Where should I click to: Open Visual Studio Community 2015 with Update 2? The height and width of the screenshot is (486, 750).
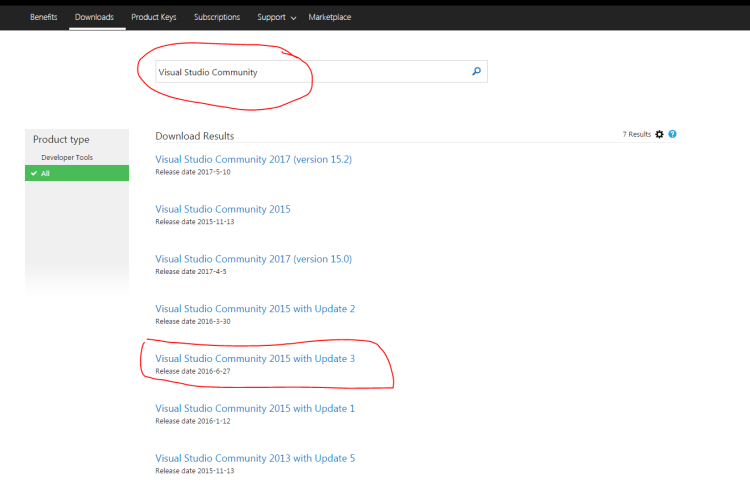(x=255, y=309)
